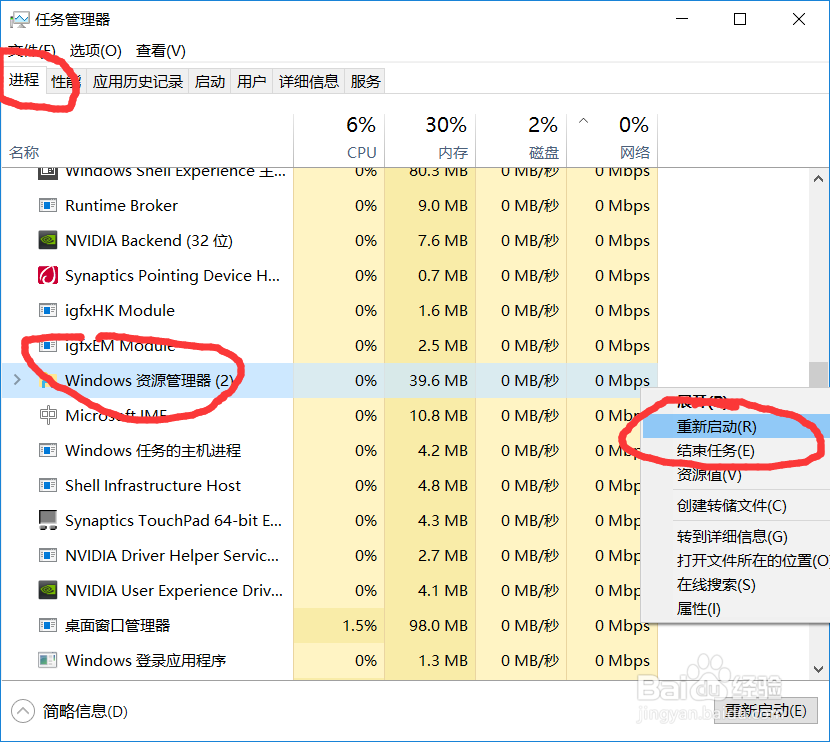This screenshot has width=830, height=742.
Task: Sort by the 网络 column header
Action: click(x=612, y=140)
